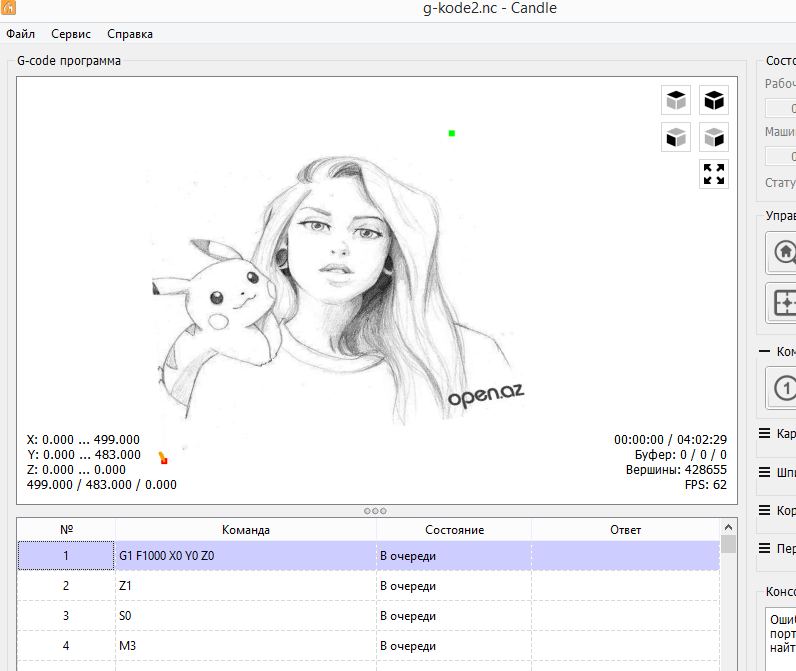The width and height of the screenshot is (796, 671).
Task: Expand the Пер panel
Action: coord(764,548)
